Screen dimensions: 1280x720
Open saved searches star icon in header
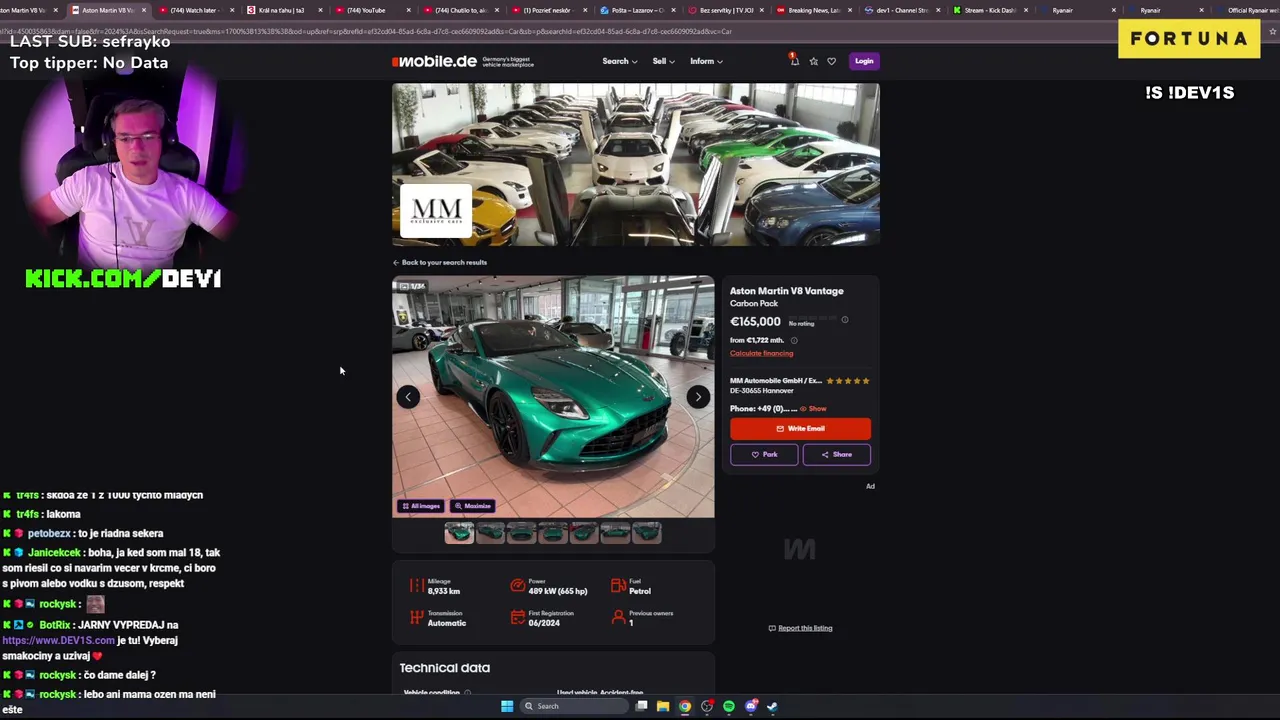click(x=813, y=61)
